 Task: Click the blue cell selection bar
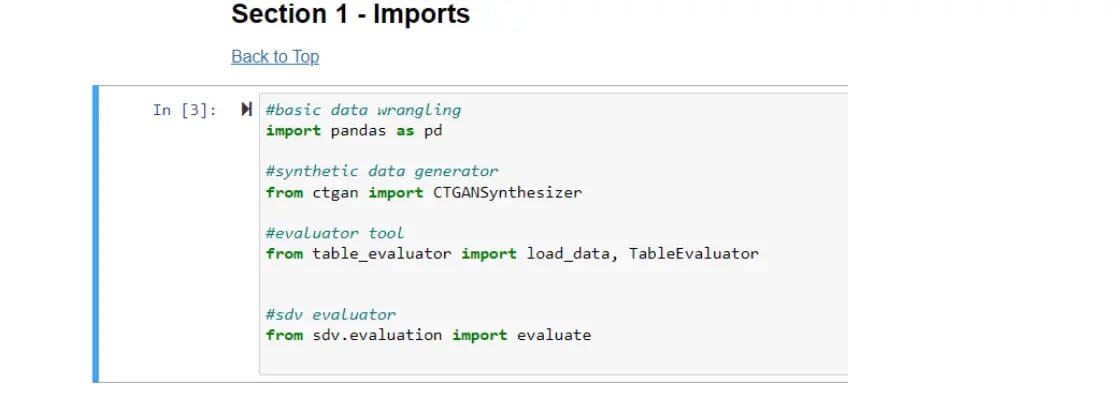click(x=95, y=234)
